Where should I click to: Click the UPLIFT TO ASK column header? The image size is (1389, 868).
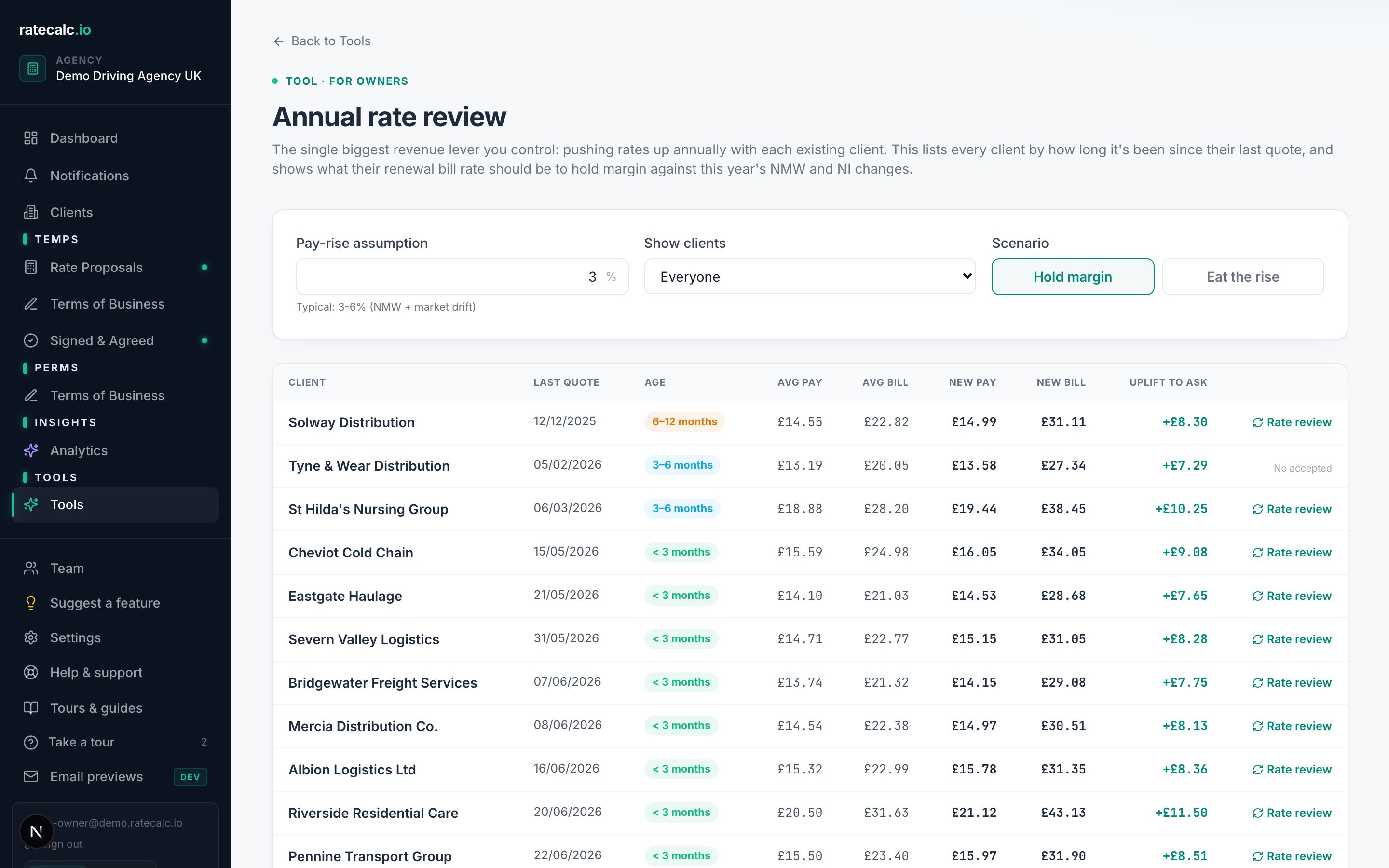[x=1168, y=382]
